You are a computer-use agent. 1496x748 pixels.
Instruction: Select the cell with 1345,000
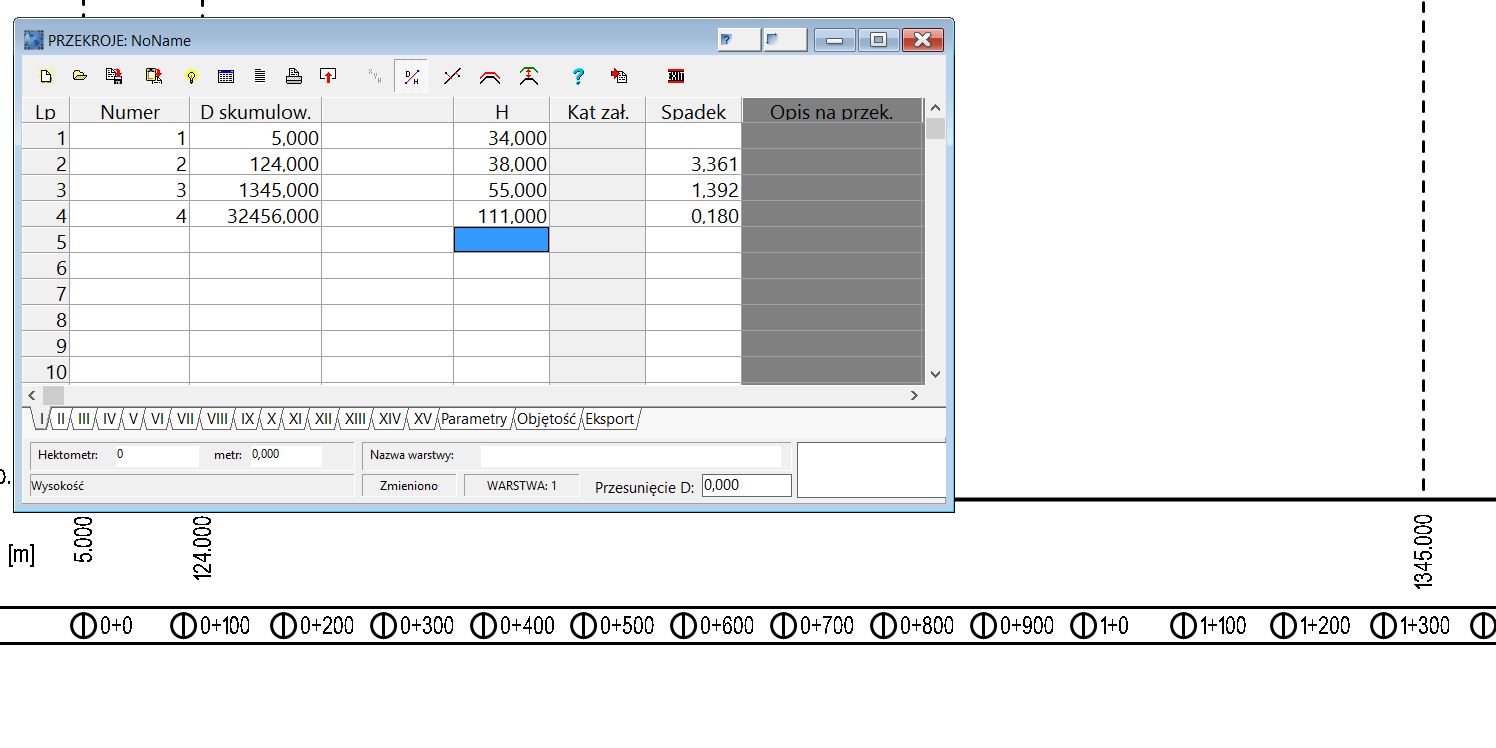click(x=256, y=189)
